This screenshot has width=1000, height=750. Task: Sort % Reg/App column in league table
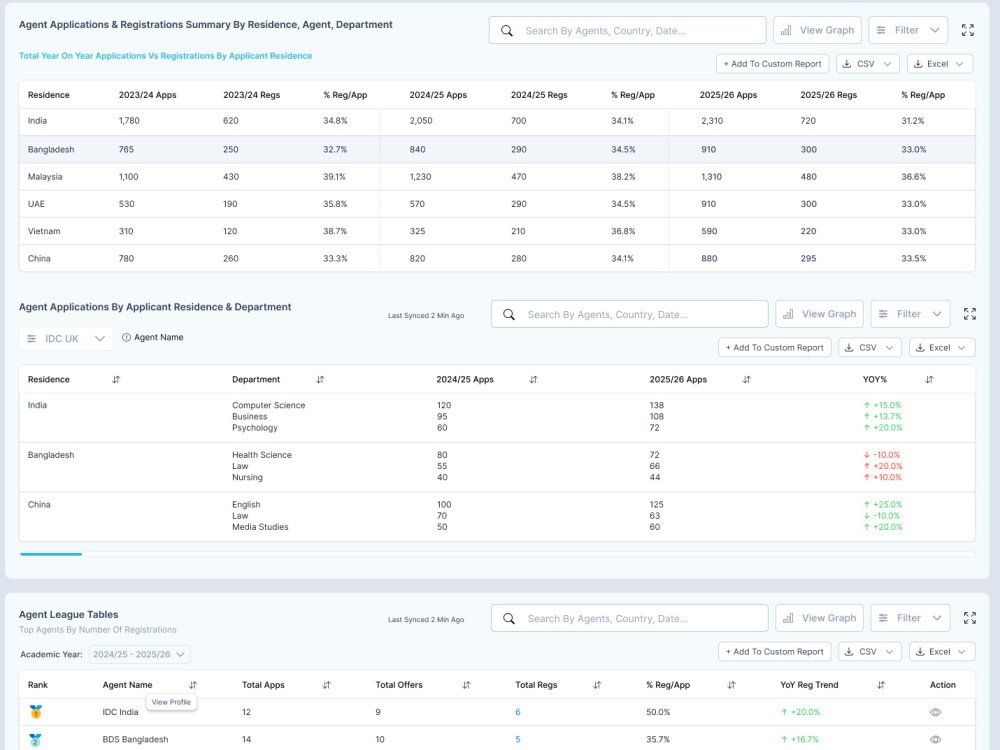(x=731, y=685)
